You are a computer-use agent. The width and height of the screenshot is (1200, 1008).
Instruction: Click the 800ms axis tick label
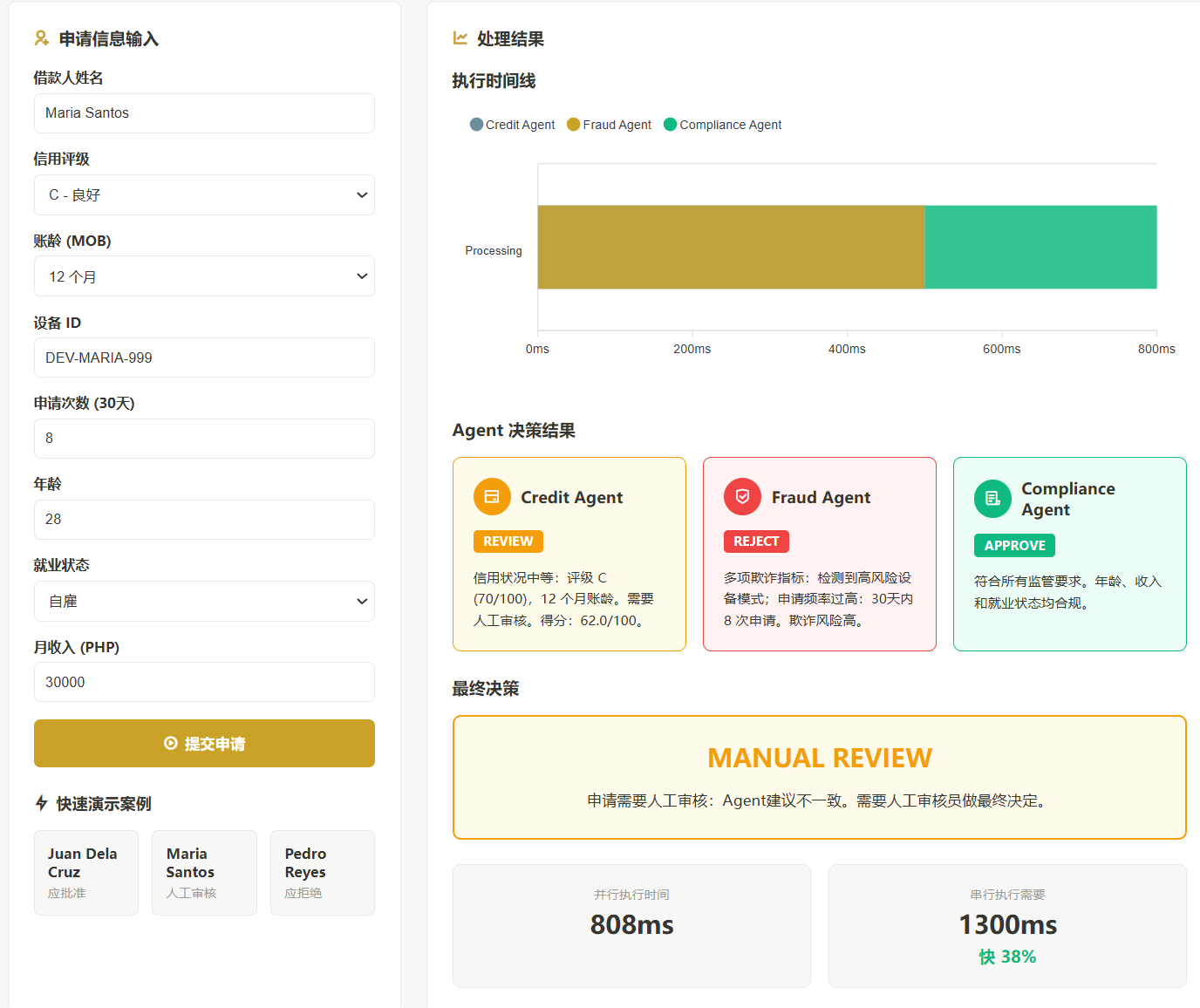(1156, 349)
